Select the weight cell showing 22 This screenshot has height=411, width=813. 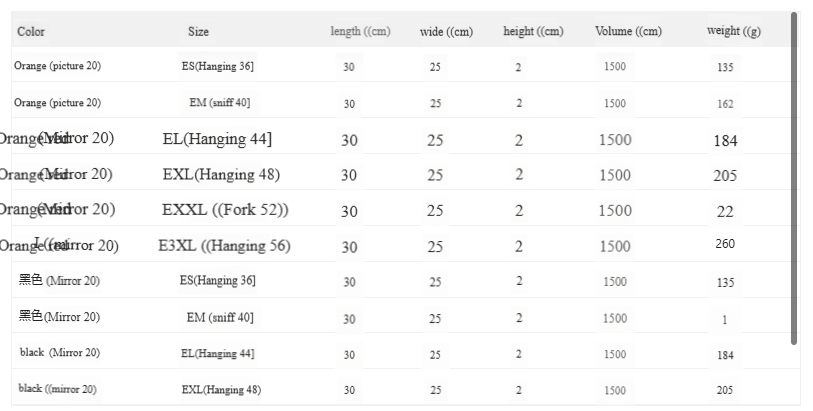coord(725,211)
